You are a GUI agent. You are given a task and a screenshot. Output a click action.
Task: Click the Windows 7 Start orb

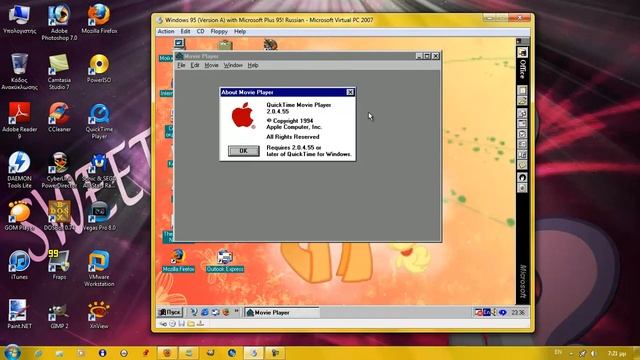point(12,353)
